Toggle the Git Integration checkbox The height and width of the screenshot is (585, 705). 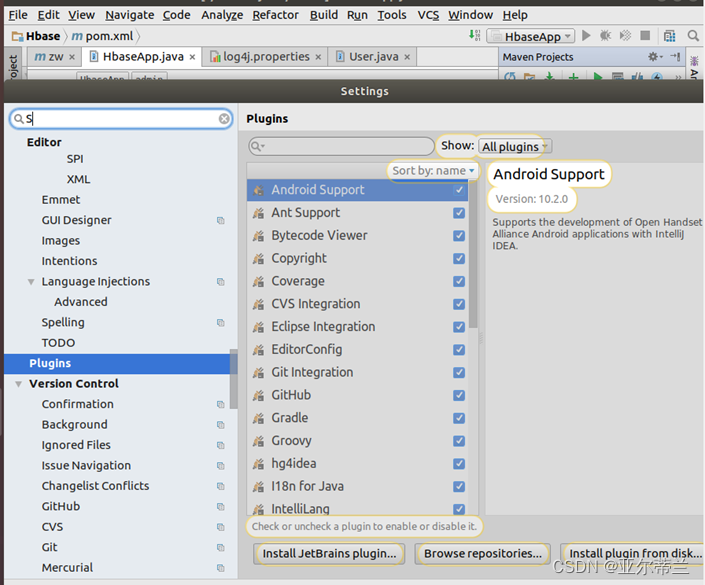pyautogui.click(x=459, y=372)
